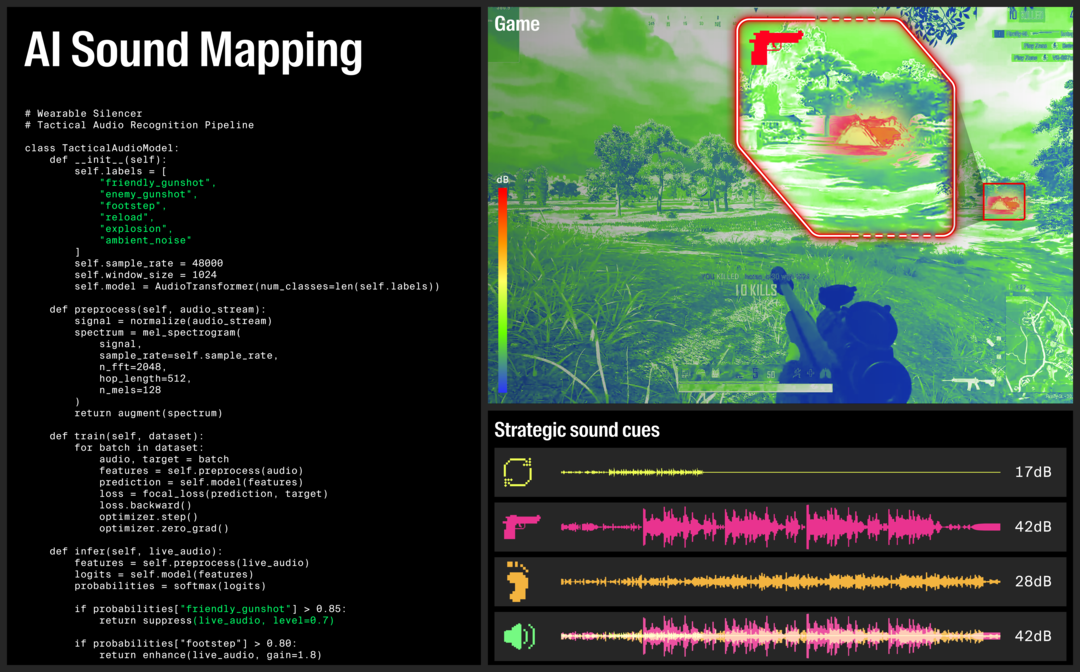The width and height of the screenshot is (1080, 672).
Task: Click the red pistol icon in game overlay
Action: tap(776, 47)
